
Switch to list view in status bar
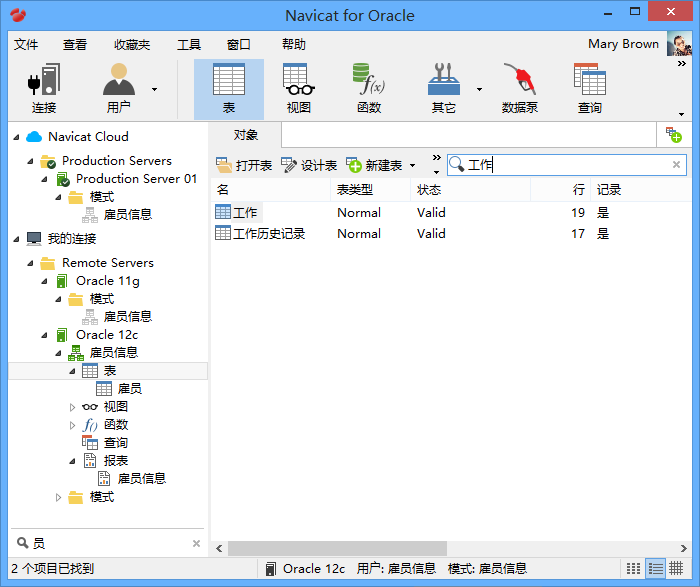pyautogui.click(x=655, y=568)
